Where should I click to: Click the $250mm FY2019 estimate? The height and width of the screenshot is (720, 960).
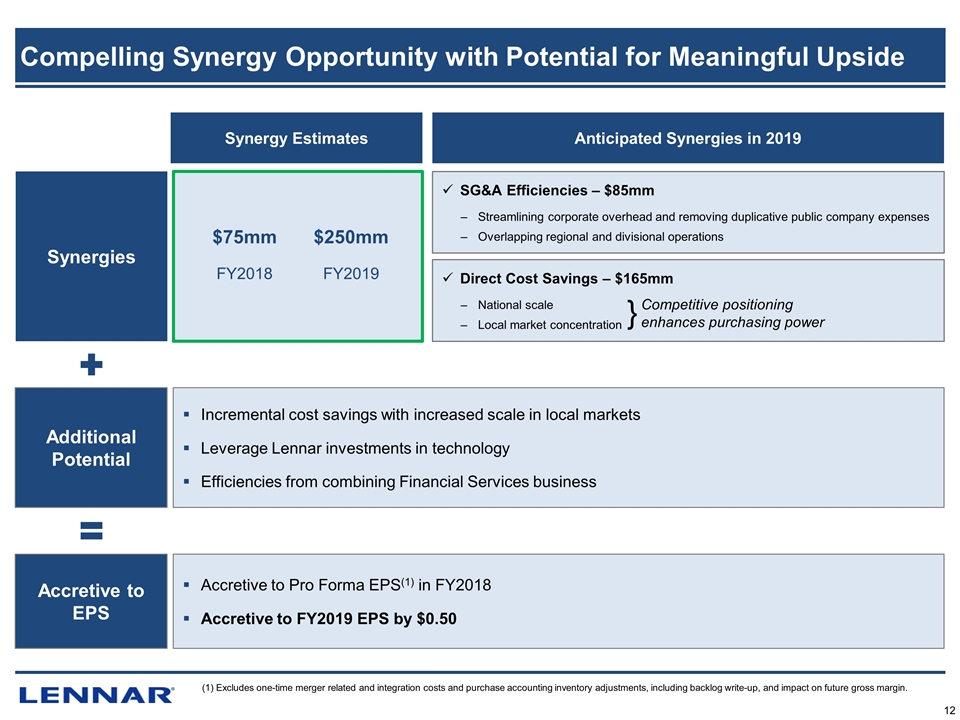click(350, 254)
